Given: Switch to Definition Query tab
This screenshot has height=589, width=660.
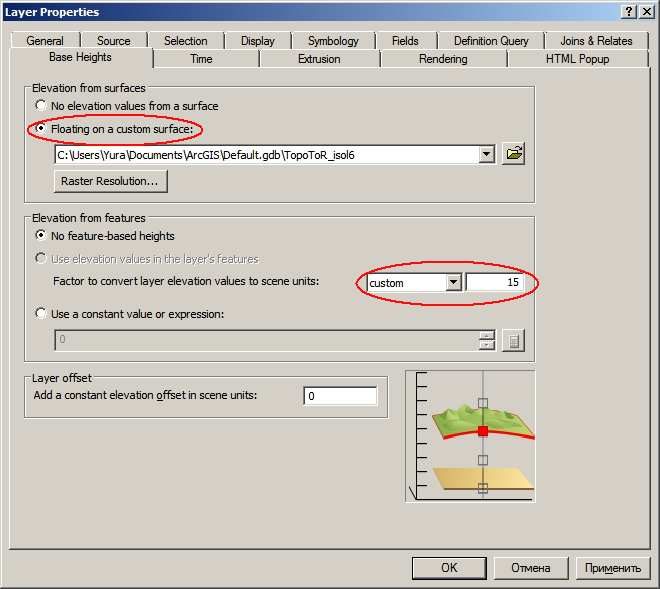Looking at the screenshot, I should [x=491, y=41].
